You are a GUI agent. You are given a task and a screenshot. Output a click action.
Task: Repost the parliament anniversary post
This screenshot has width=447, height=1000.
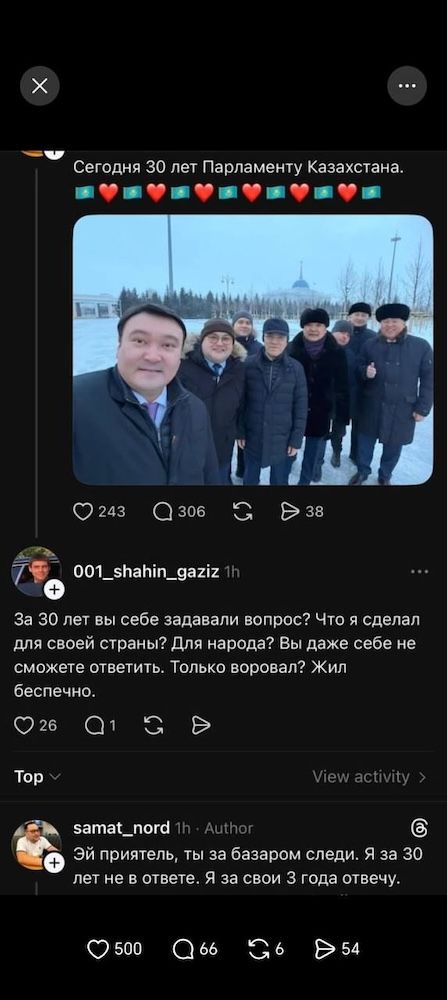coord(243,511)
